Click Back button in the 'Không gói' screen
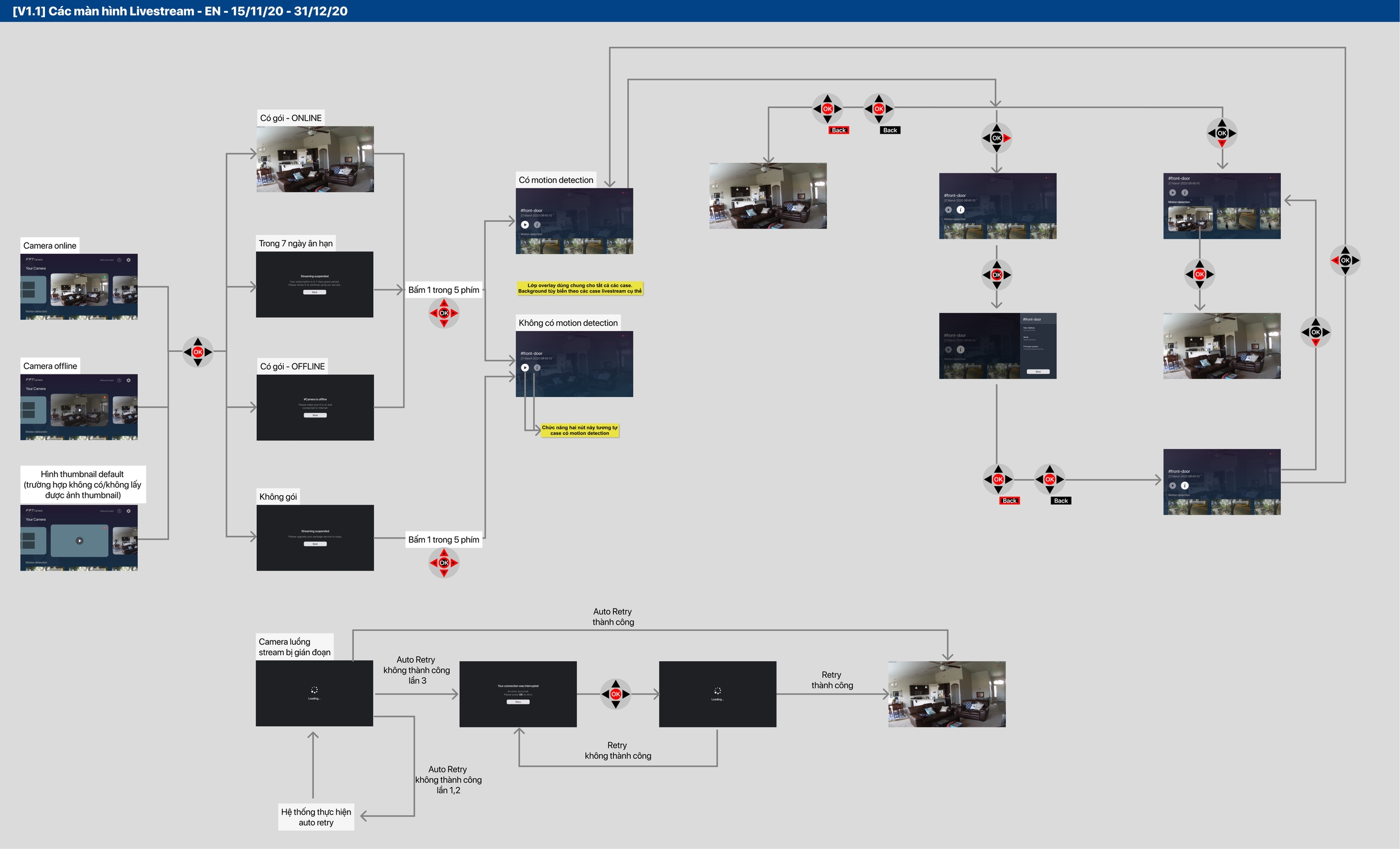 point(315,544)
